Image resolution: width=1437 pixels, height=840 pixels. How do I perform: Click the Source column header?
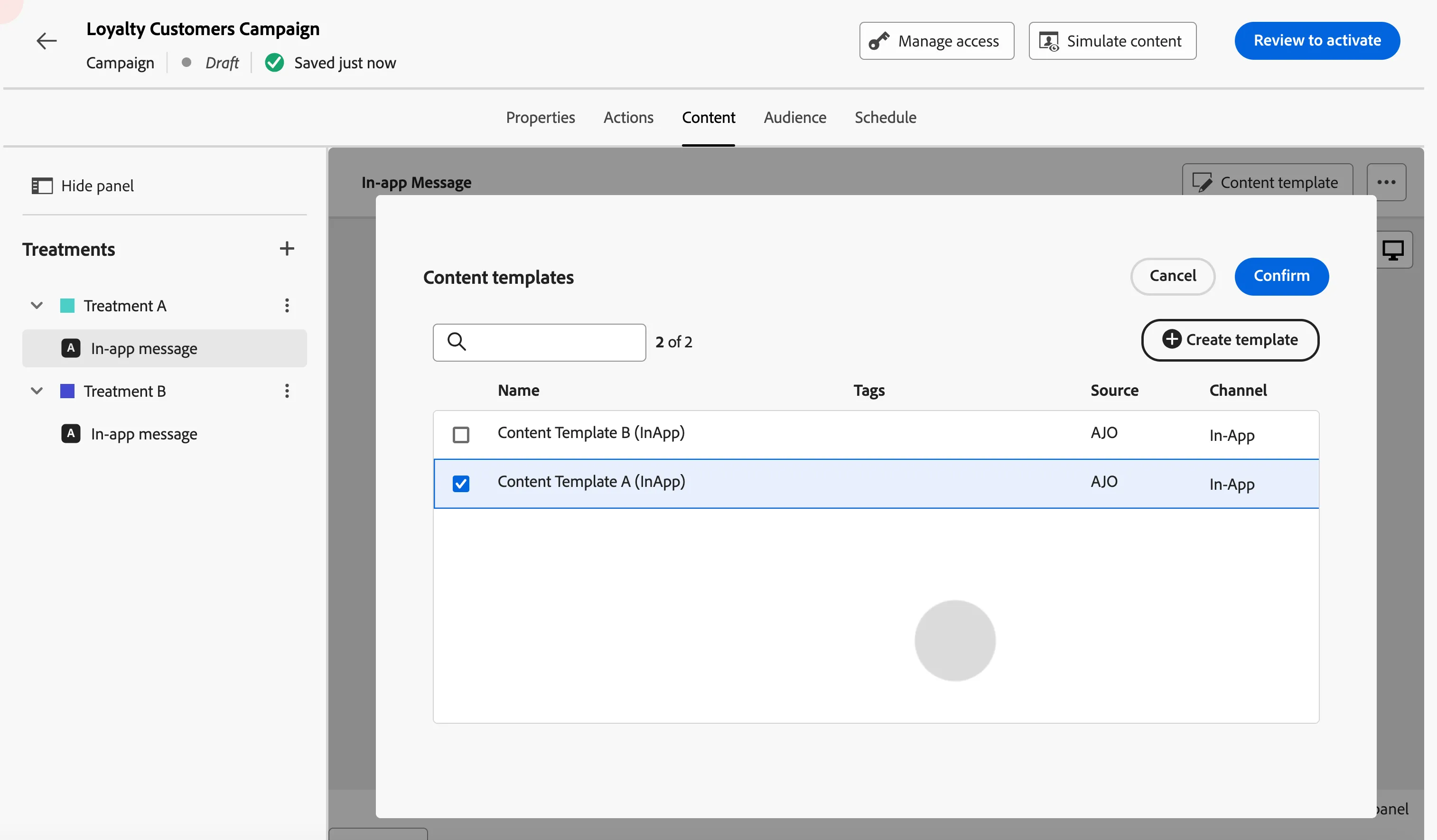pyautogui.click(x=1114, y=391)
